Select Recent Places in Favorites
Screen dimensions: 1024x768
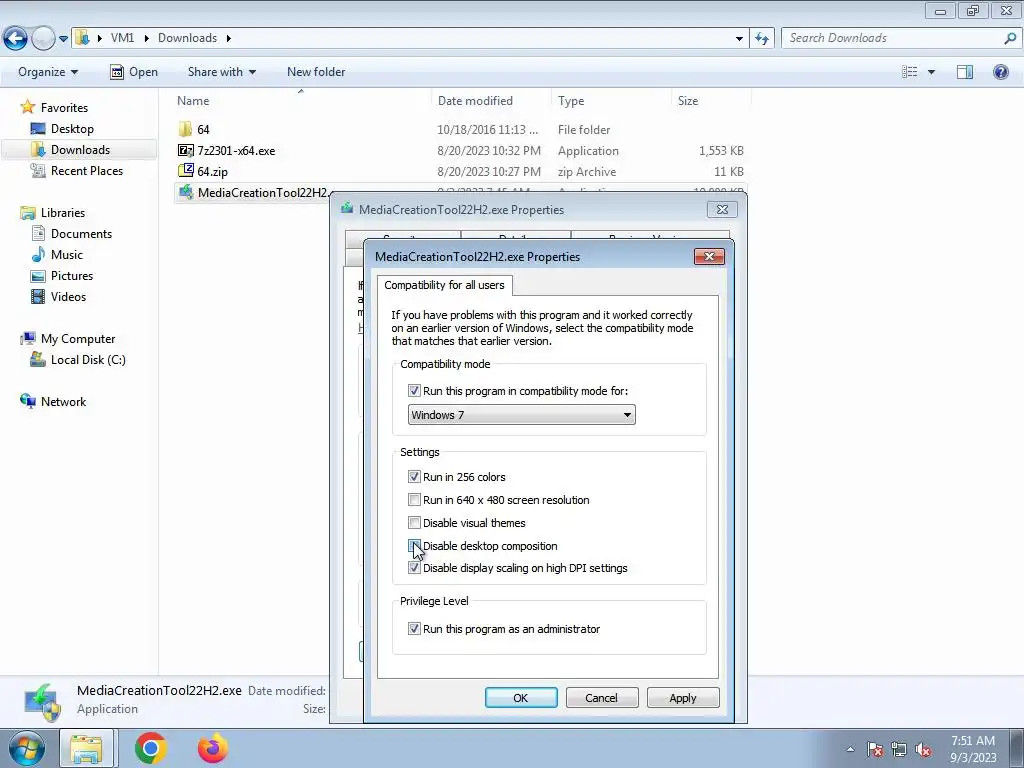(86, 170)
